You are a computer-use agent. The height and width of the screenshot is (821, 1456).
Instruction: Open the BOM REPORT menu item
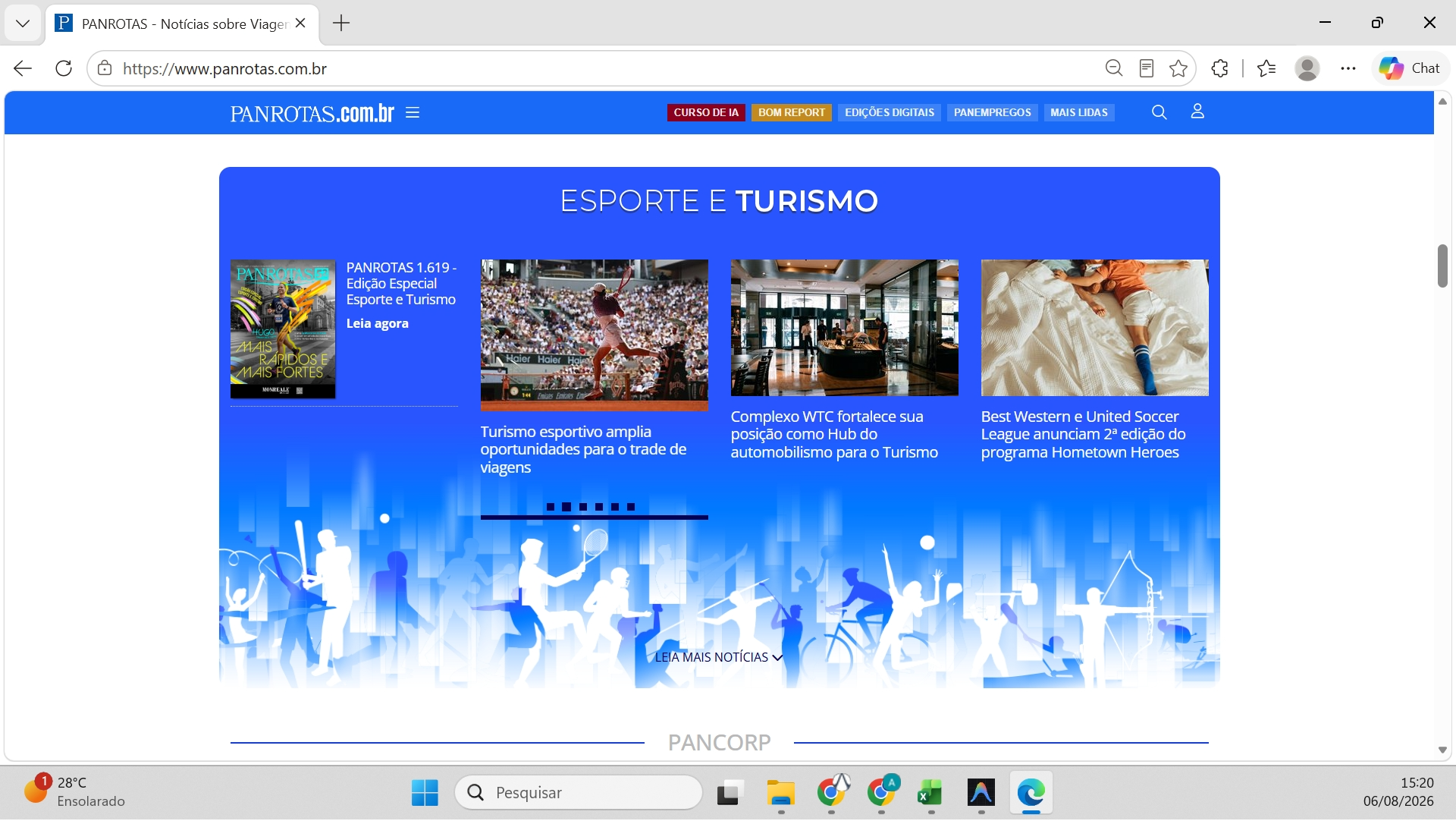(x=792, y=112)
